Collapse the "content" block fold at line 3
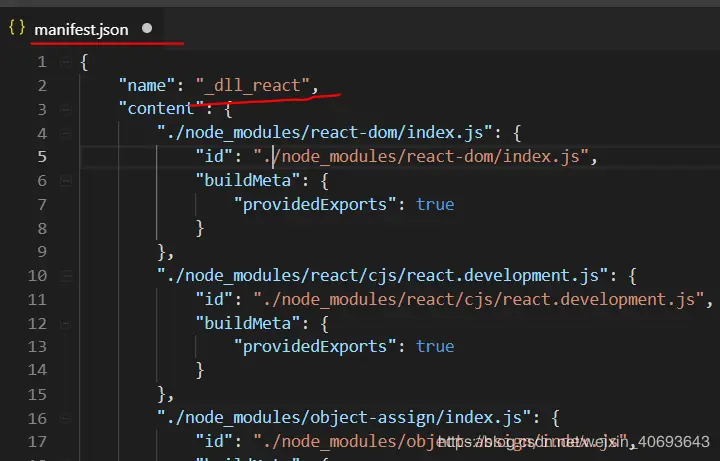Screen dimensions: 720x461 point(66,109)
